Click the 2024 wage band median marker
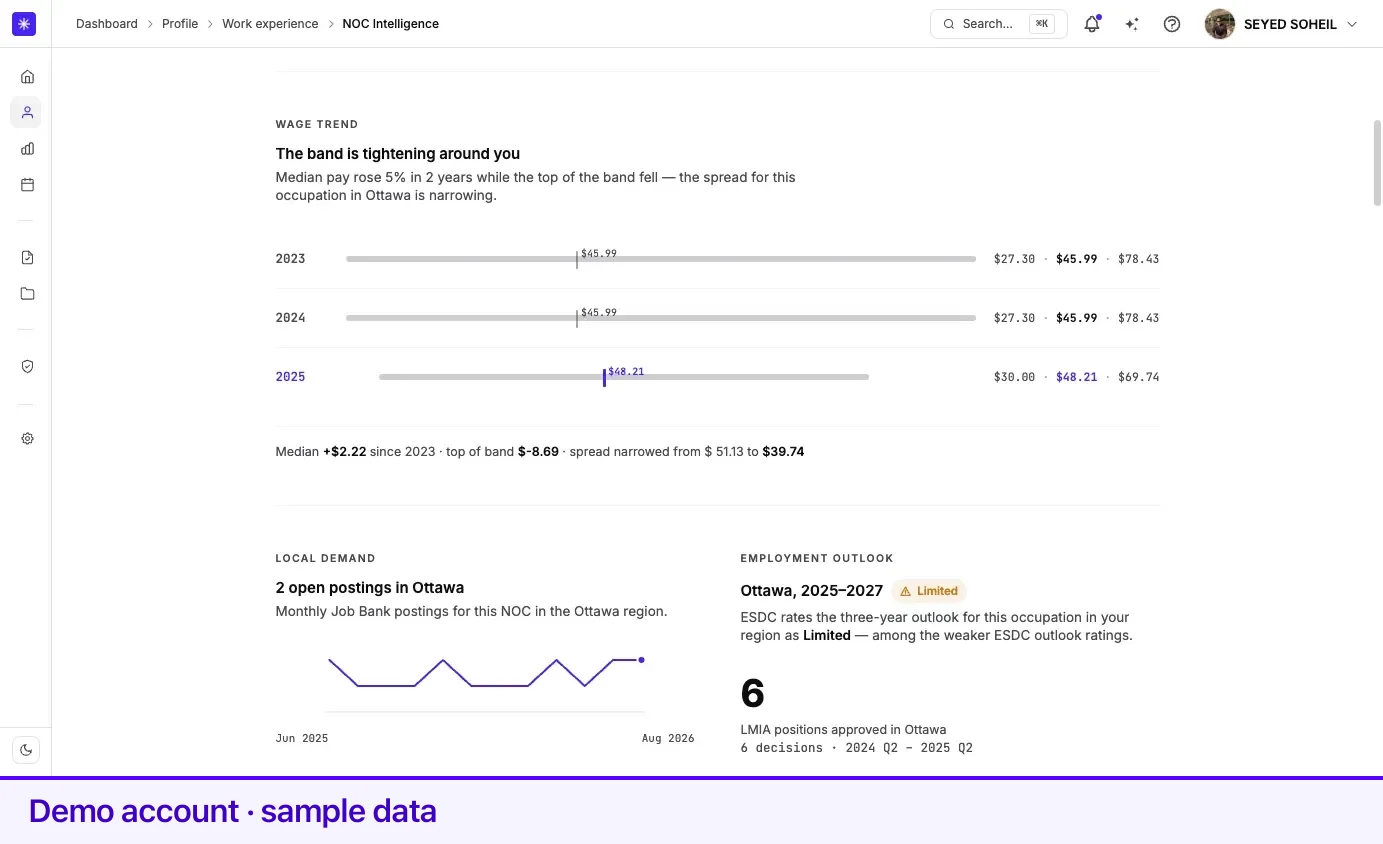Image resolution: width=1383 pixels, height=844 pixels. pos(577,318)
